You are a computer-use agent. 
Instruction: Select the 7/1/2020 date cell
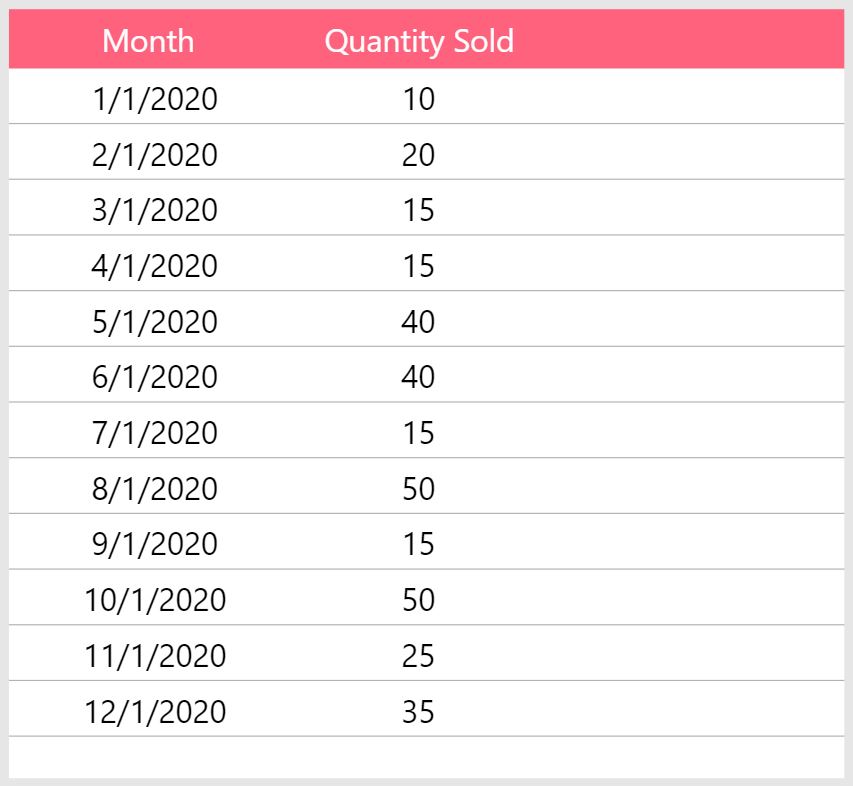(x=155, y=433)
